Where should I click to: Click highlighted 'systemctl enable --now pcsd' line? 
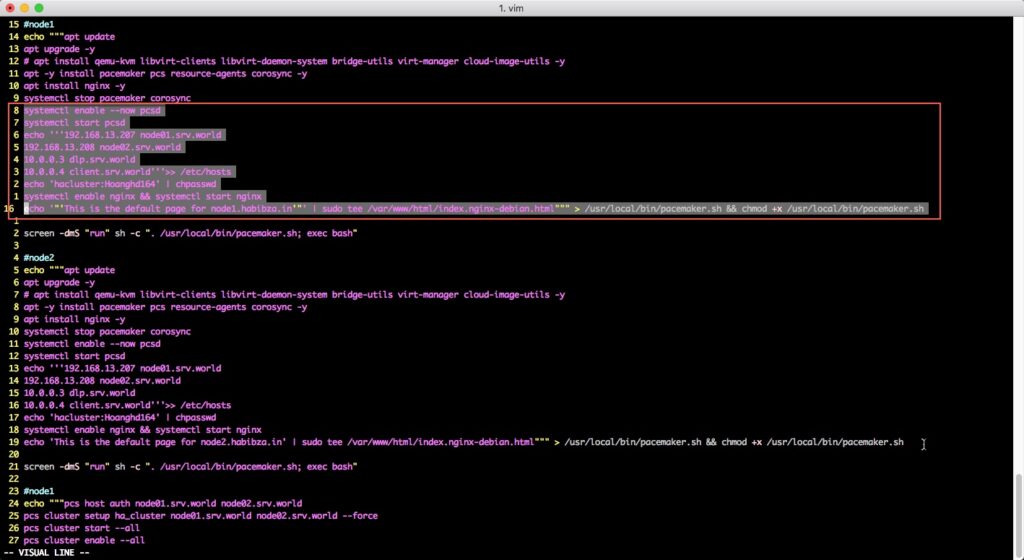(92, 110)
